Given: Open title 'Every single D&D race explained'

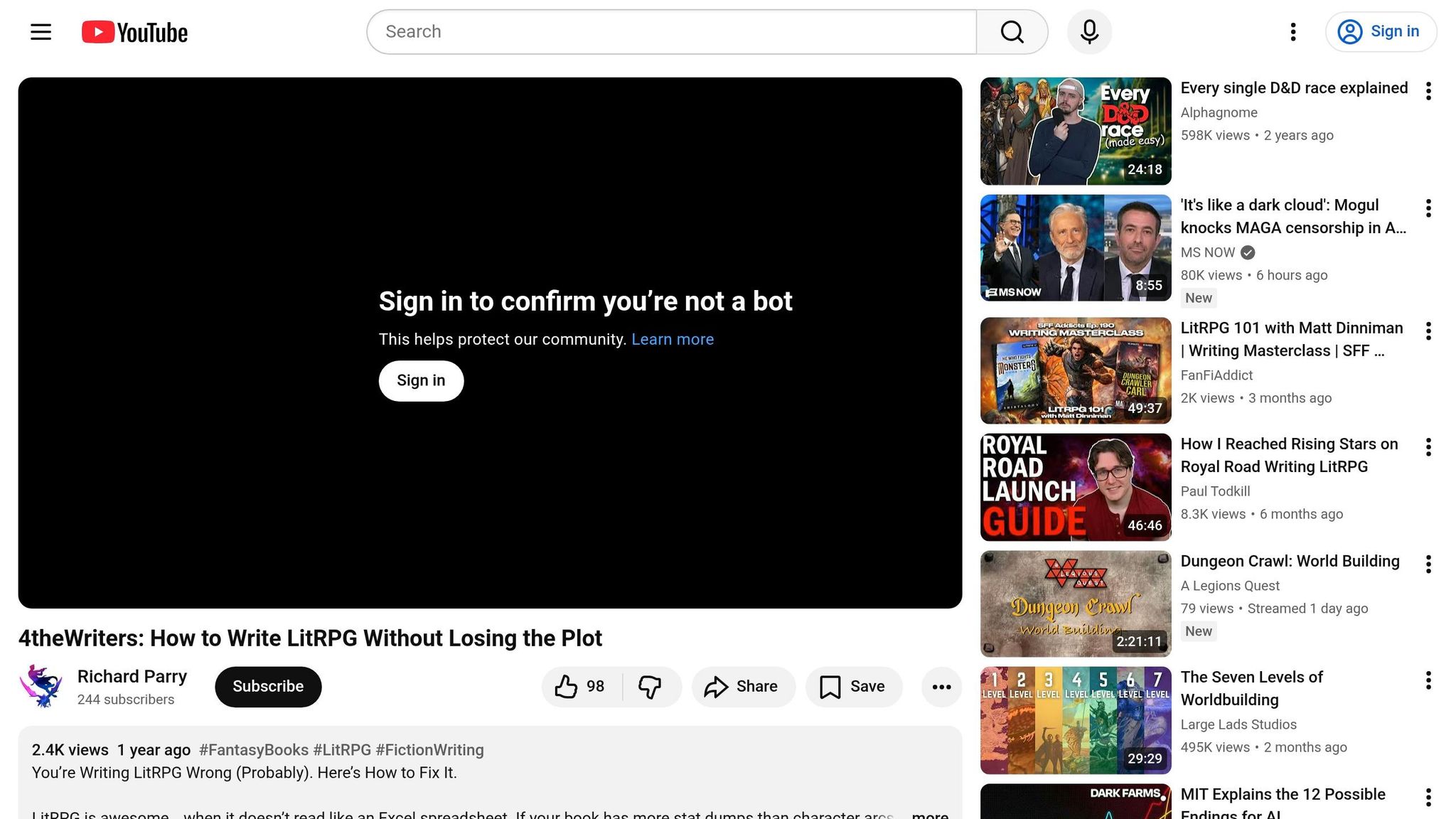Looking at the screenshot, I should coord(1294,88).
